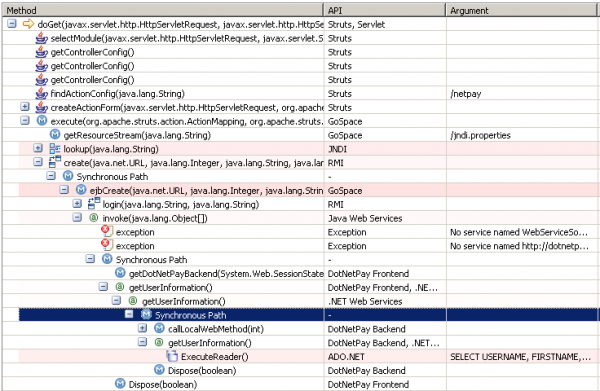Collapse the invoke(java.lang.Object[]) node
Viewport: 600px width, 391px height.
click(x=77, y=217)
